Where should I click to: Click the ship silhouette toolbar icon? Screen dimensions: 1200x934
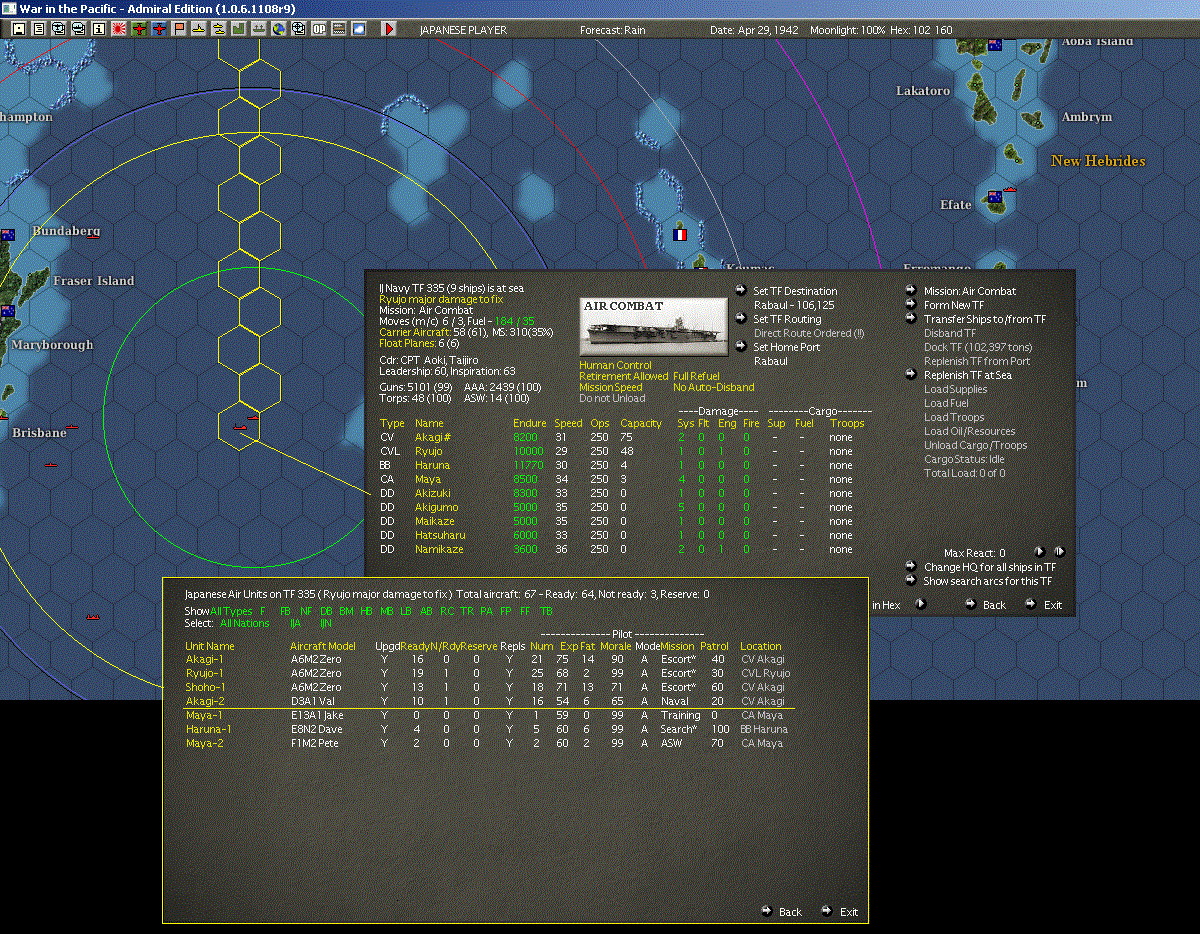tap(258, 29)
